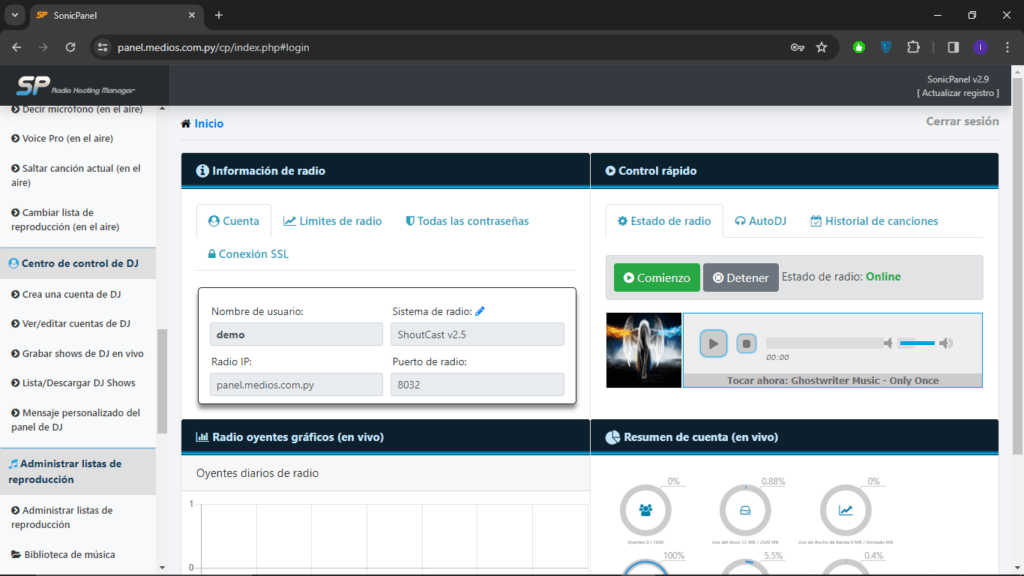
Task: Open the tab search dropdown arrow
Action: (x=14, y=15)
